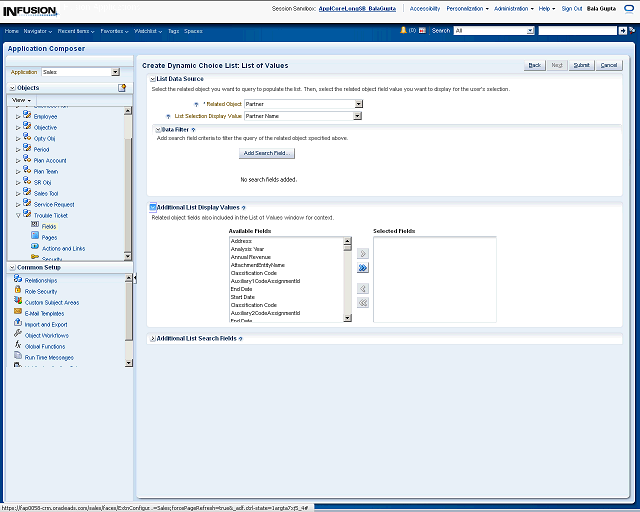Click the Role Security lock icon
Image resolution: width=640 pixels, height=512 pixels.
coord(19,291)
